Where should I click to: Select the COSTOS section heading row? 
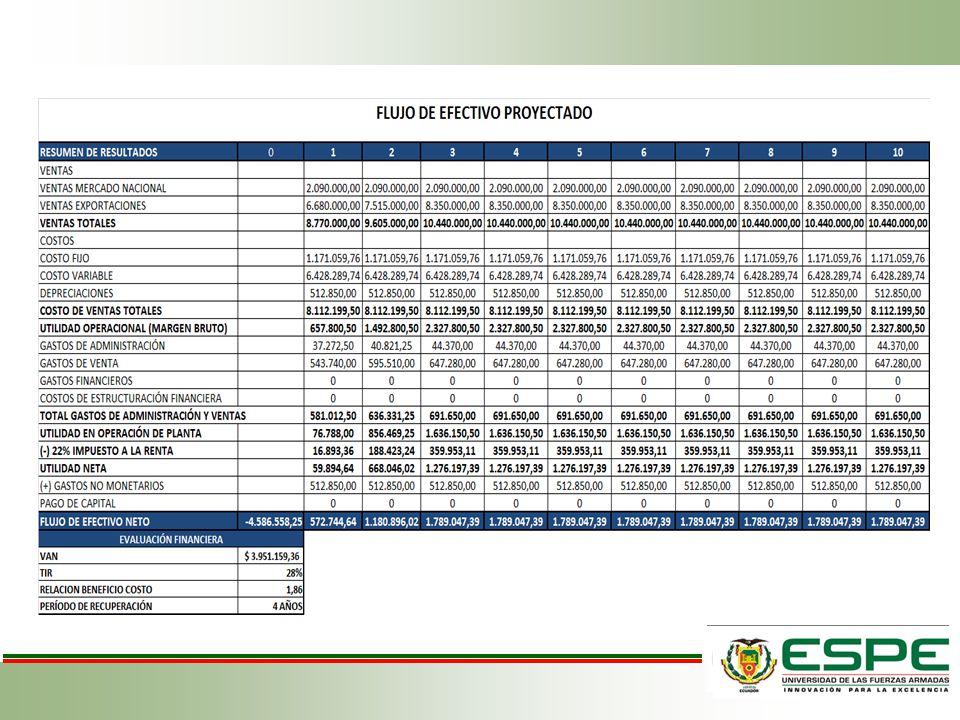coord(484,241)
